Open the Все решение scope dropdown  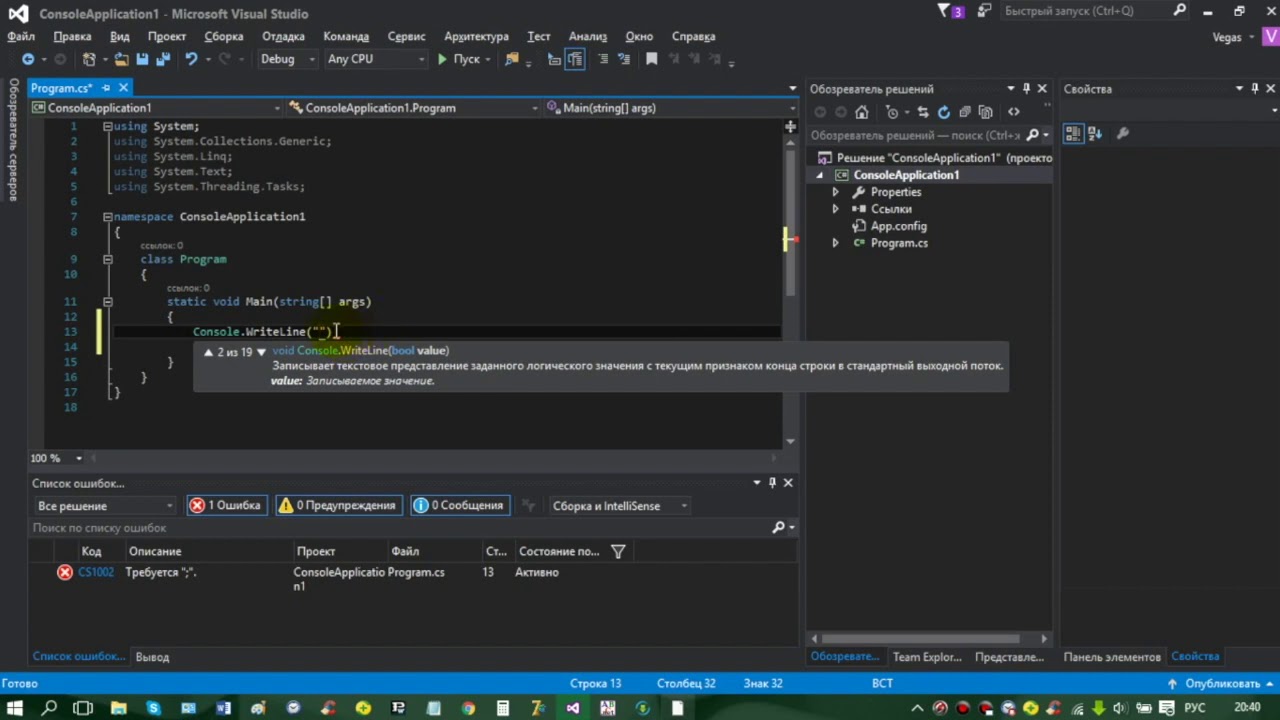(x=105, y=506)
